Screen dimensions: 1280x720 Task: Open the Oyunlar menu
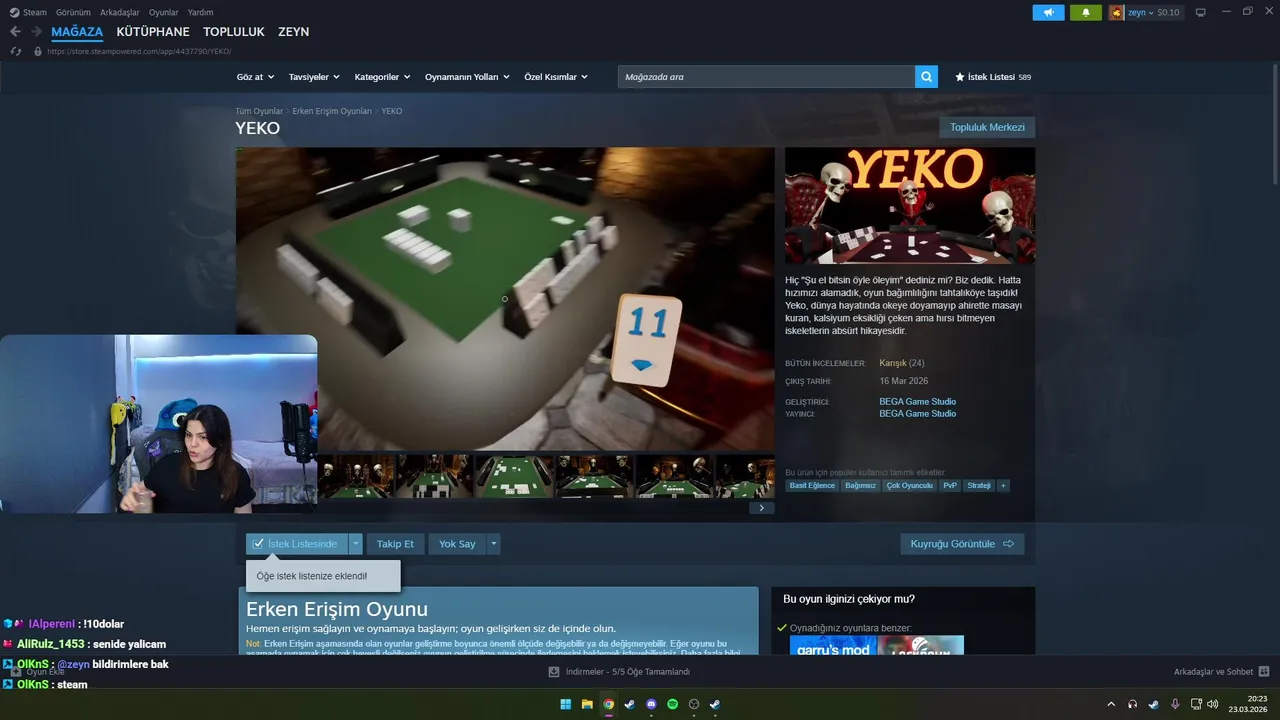tap(163, 12)
